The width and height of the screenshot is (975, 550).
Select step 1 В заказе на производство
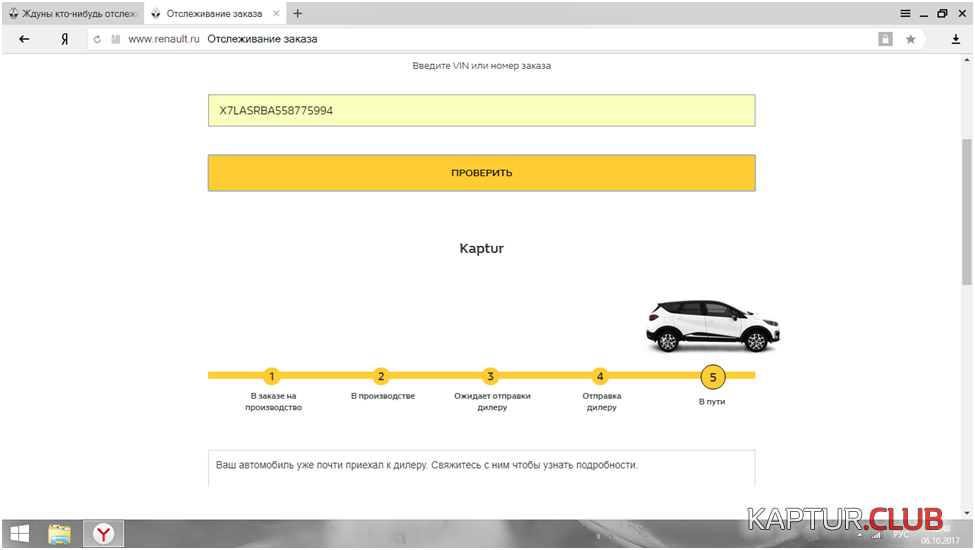pyautogui.click(x=272, y=376)
